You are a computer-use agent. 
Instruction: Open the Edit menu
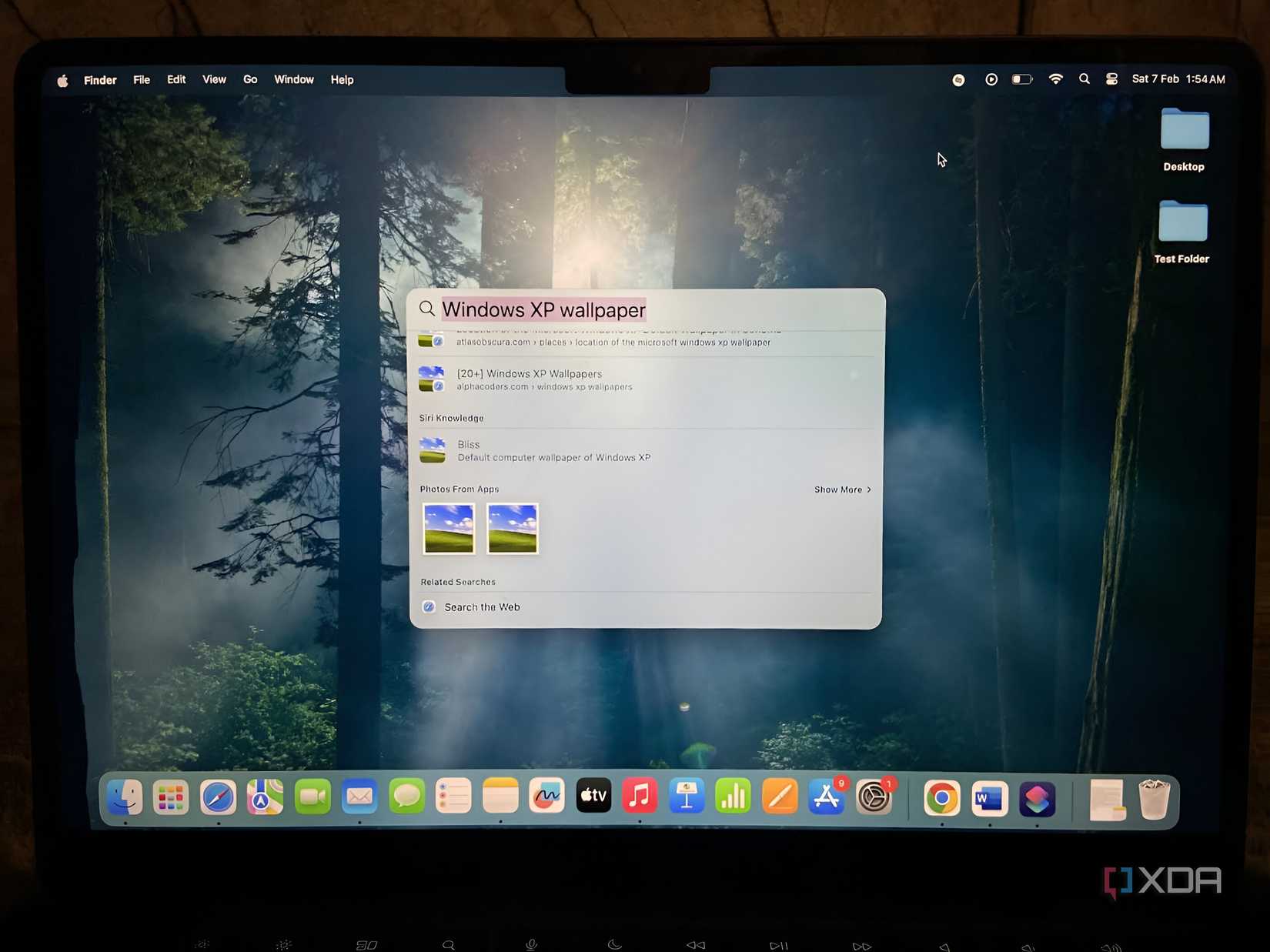pos(176,80)
